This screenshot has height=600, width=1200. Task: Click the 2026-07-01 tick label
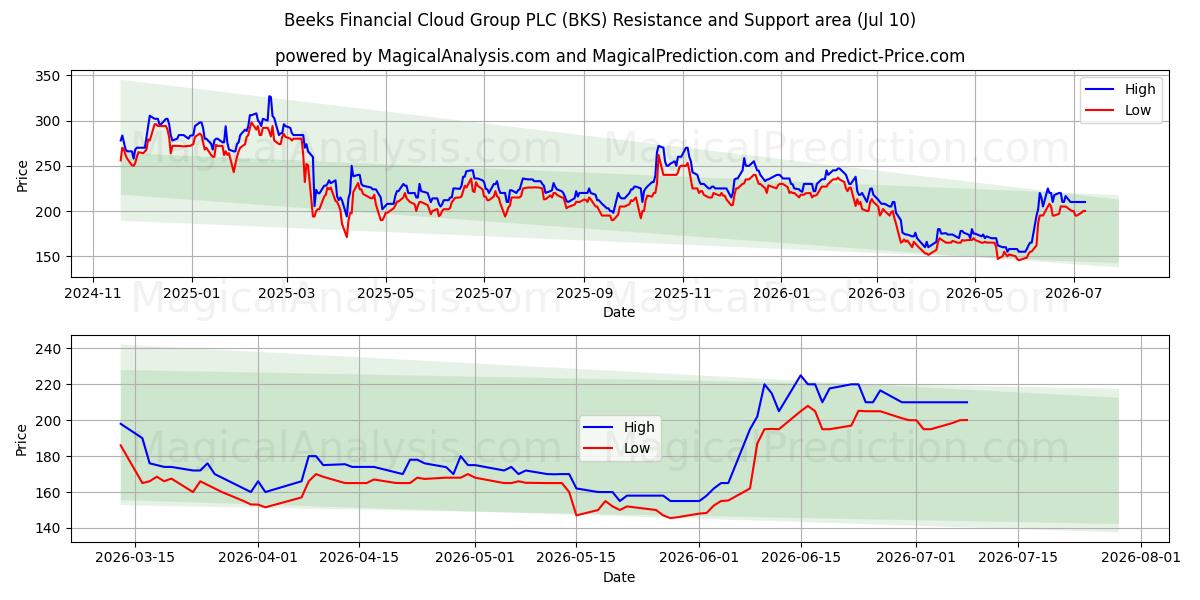coord(917,558)
